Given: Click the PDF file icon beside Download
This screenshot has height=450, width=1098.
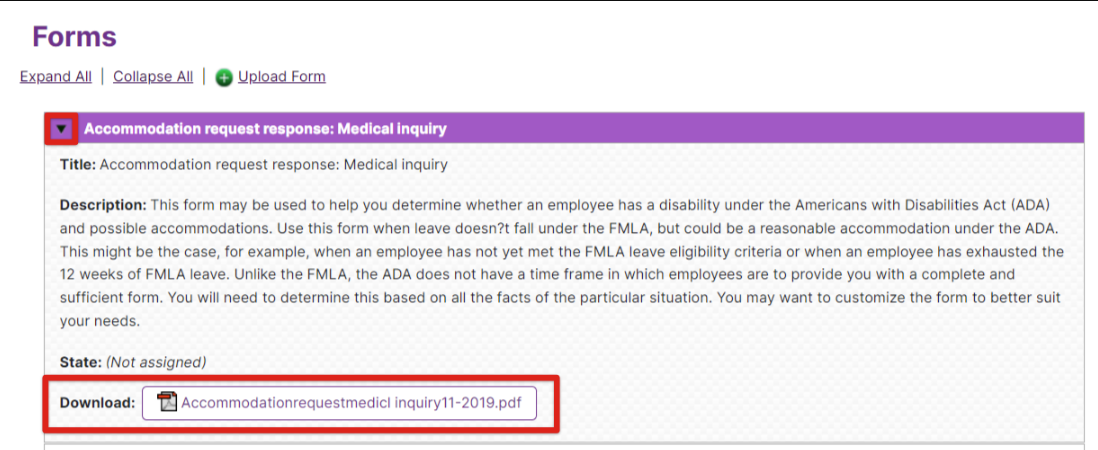Looking at the screenshot, I should [x=167, y=402].
